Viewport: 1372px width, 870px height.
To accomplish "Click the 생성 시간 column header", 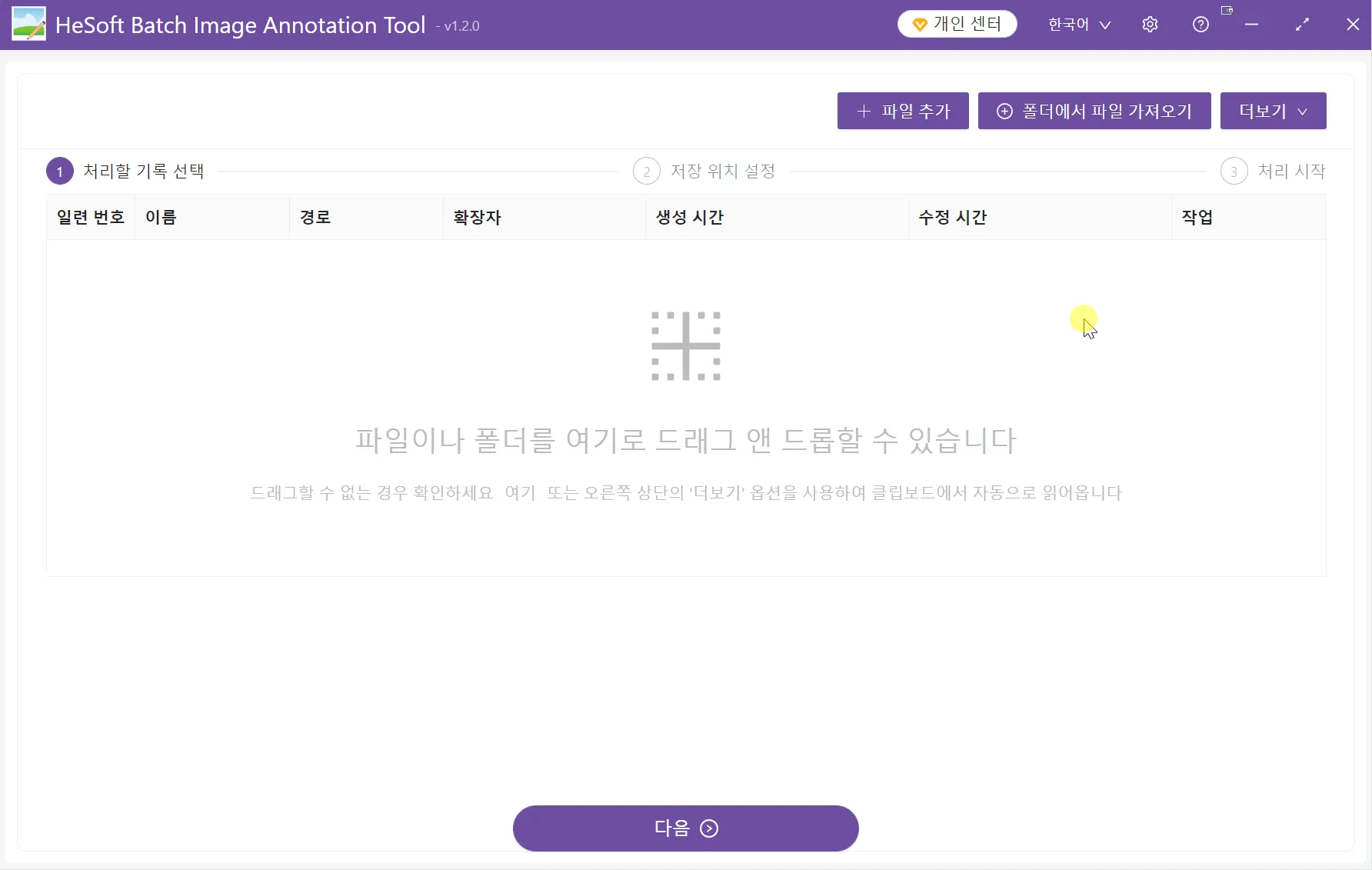I will tap(690, 218).
